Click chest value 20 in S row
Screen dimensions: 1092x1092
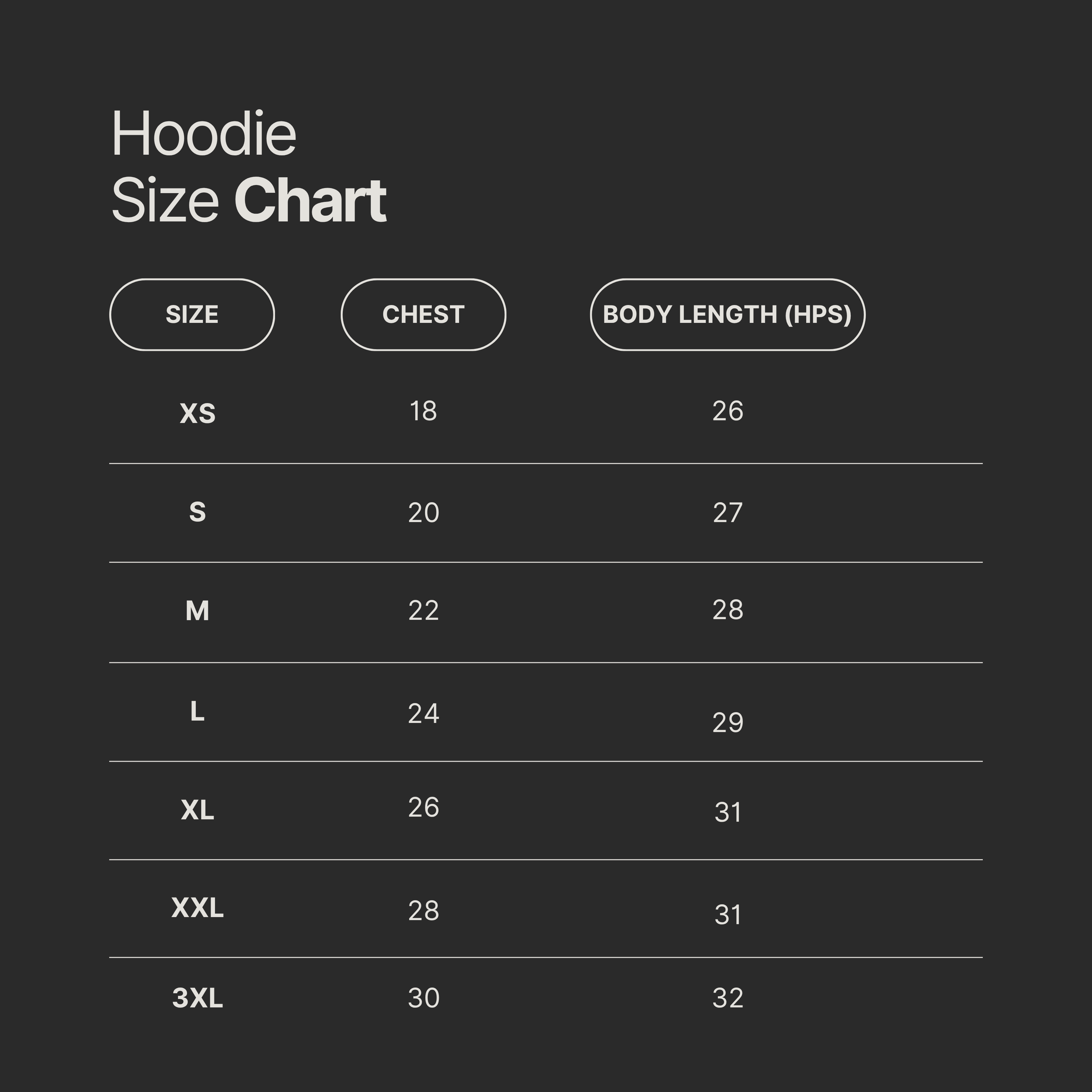pos(423,513)
